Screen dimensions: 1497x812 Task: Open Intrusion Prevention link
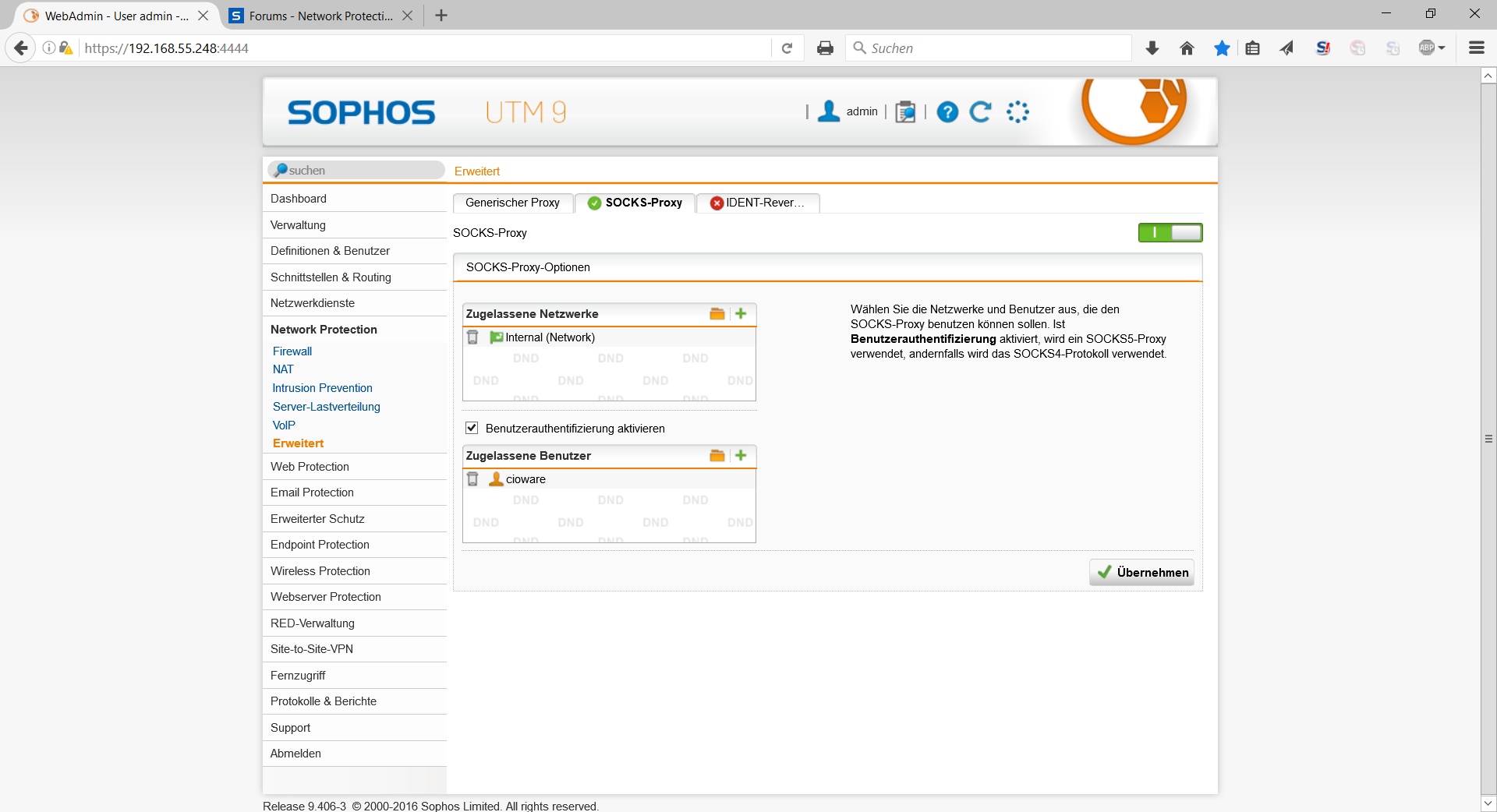322,388
